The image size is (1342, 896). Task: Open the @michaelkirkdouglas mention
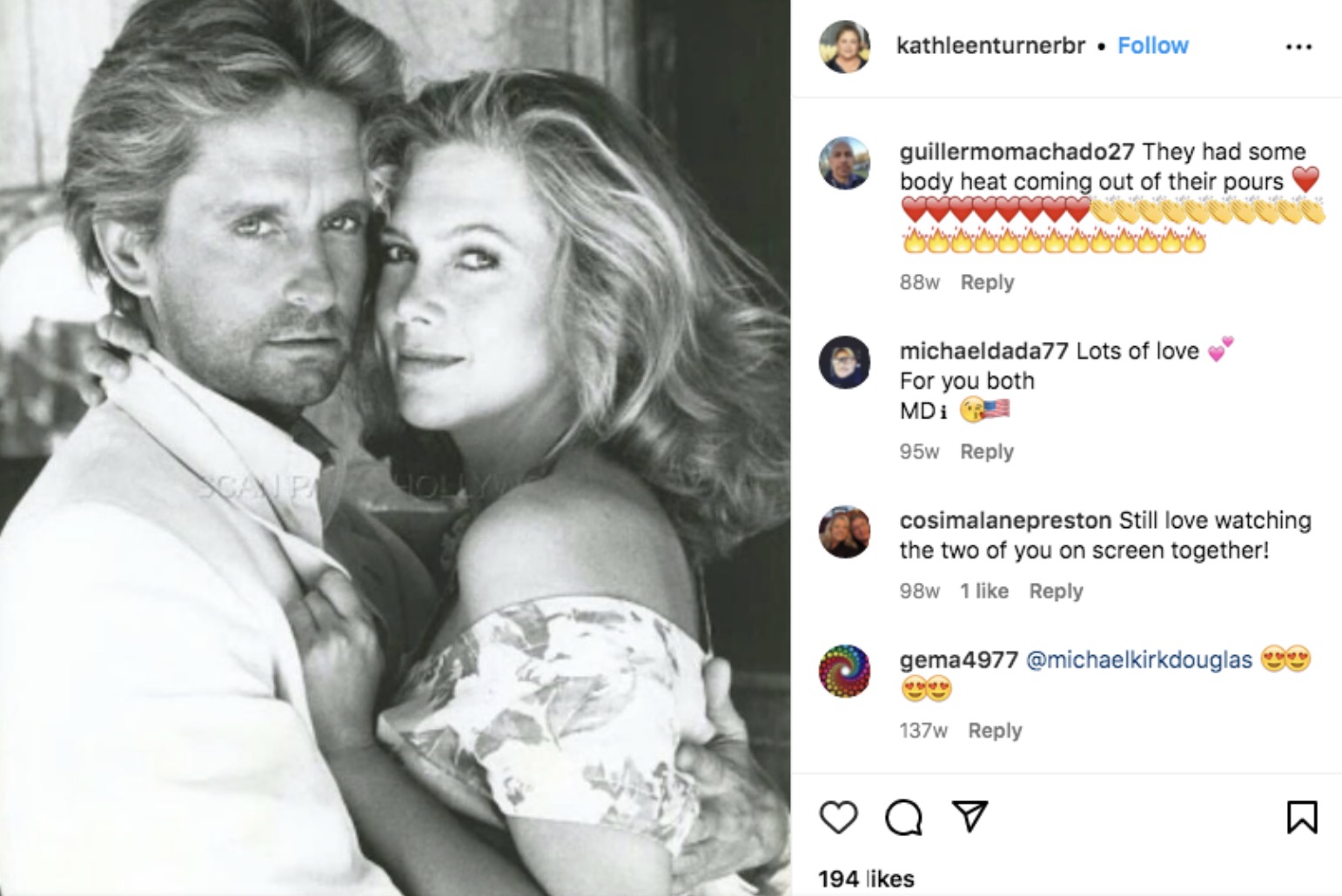1139,660
